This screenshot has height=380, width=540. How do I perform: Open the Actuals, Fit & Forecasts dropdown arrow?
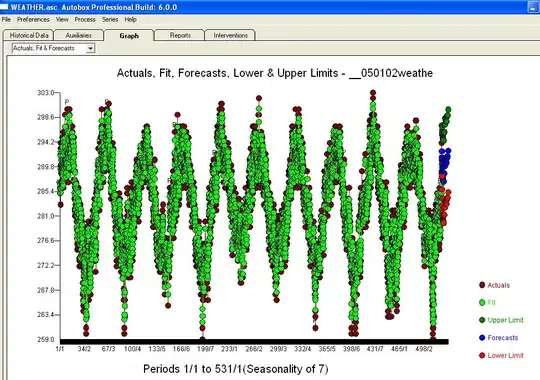90,49
